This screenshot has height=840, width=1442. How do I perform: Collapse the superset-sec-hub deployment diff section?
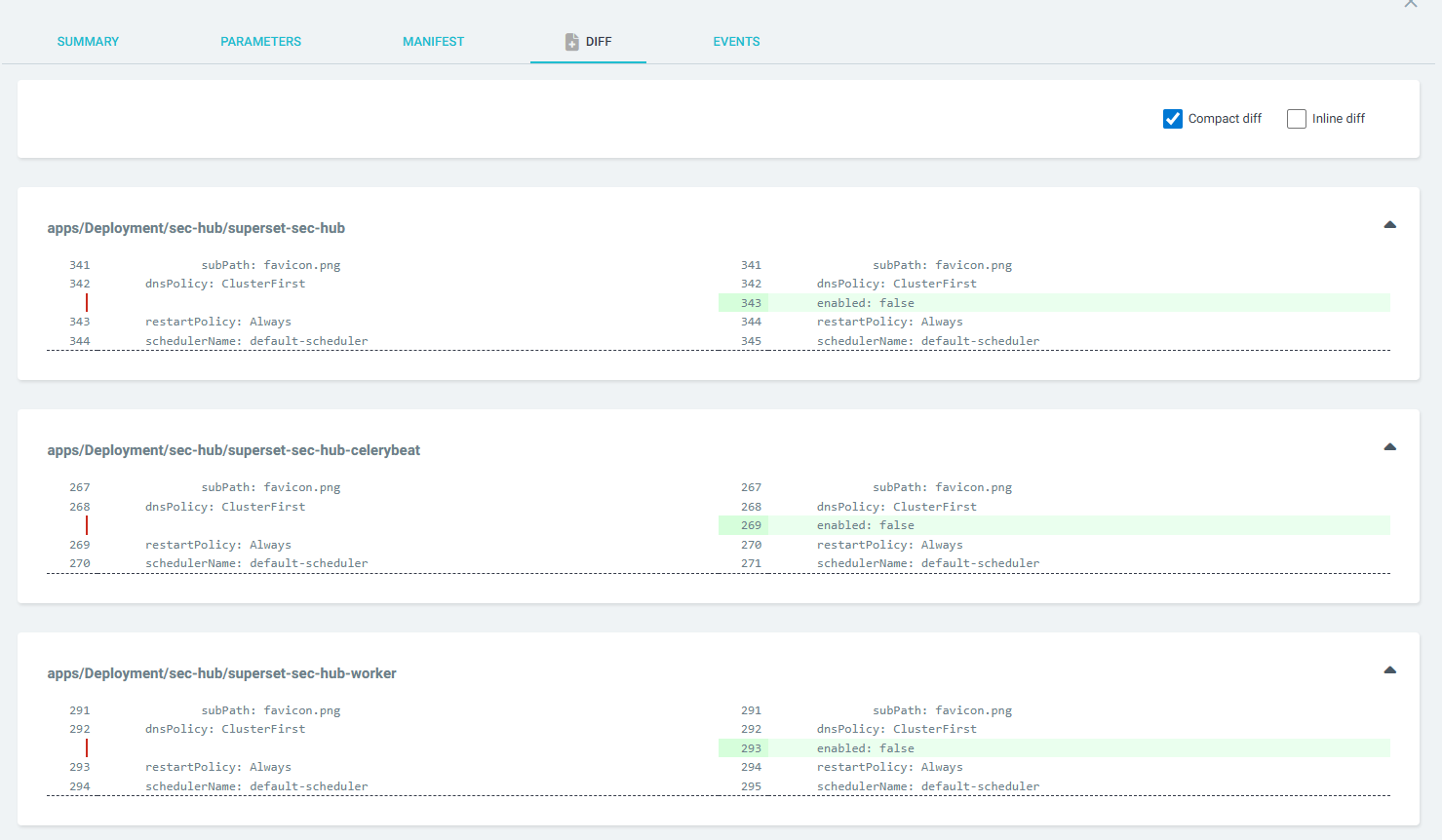point(1390,225)
